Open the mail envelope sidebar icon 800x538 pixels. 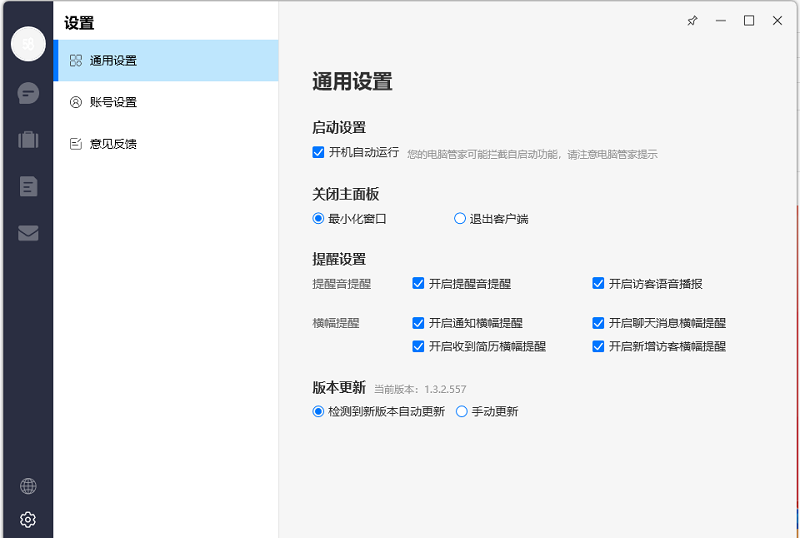click(x=28, y=233)
